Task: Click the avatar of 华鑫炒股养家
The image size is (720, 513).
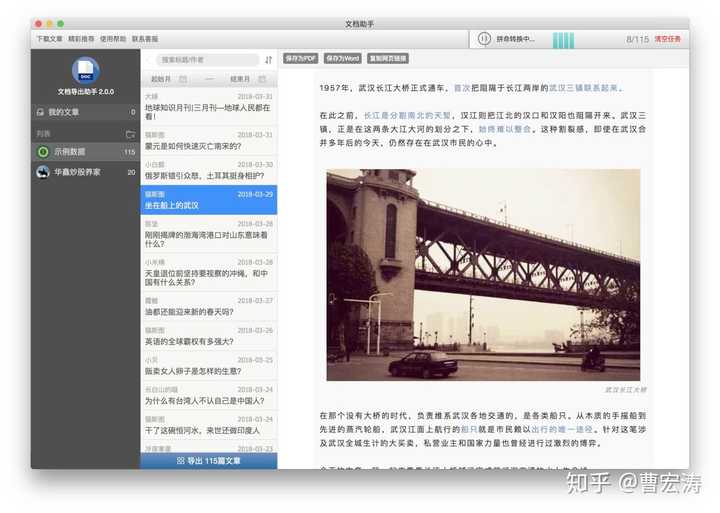Action: 43,172
